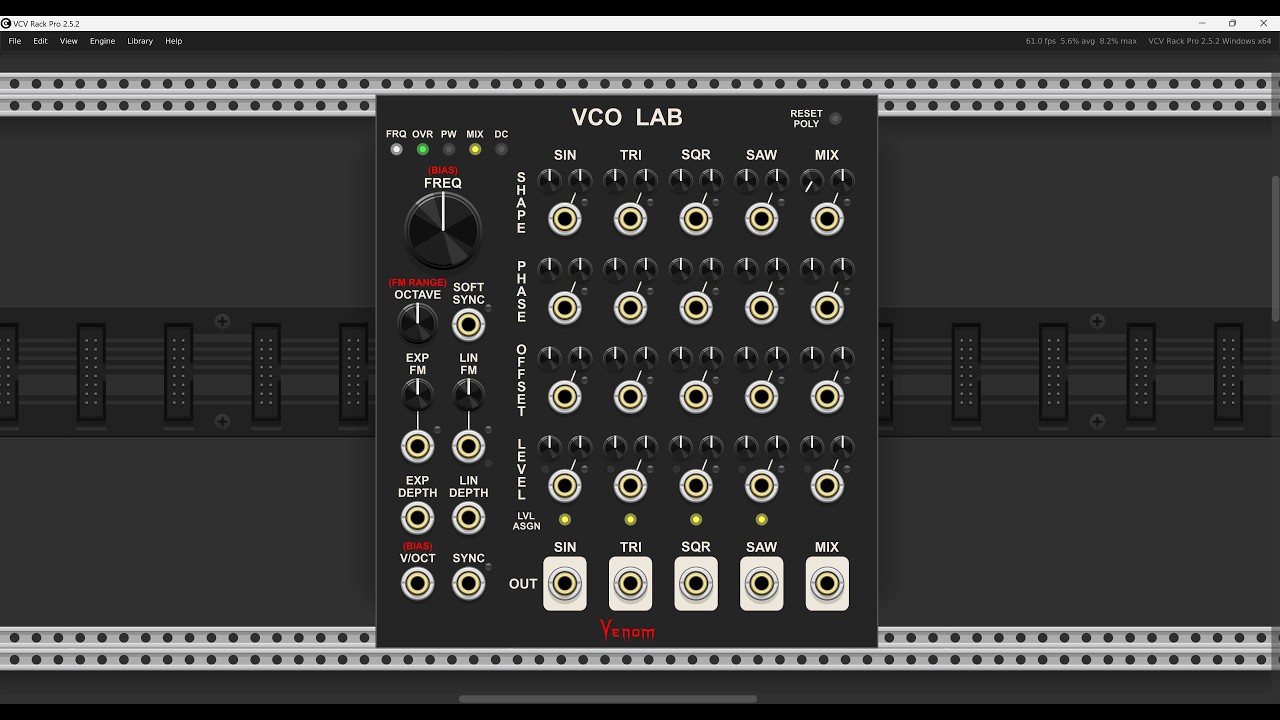
Task: Click the RESET POLY button
Action: point(835,118)
